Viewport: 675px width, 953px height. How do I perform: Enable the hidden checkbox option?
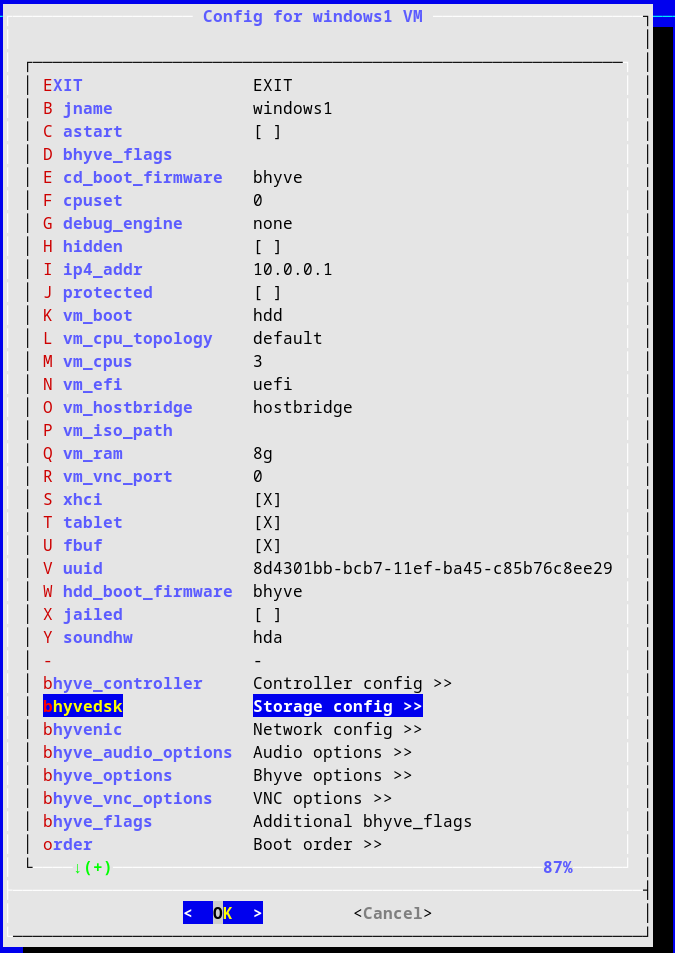(x=267, y=247)
